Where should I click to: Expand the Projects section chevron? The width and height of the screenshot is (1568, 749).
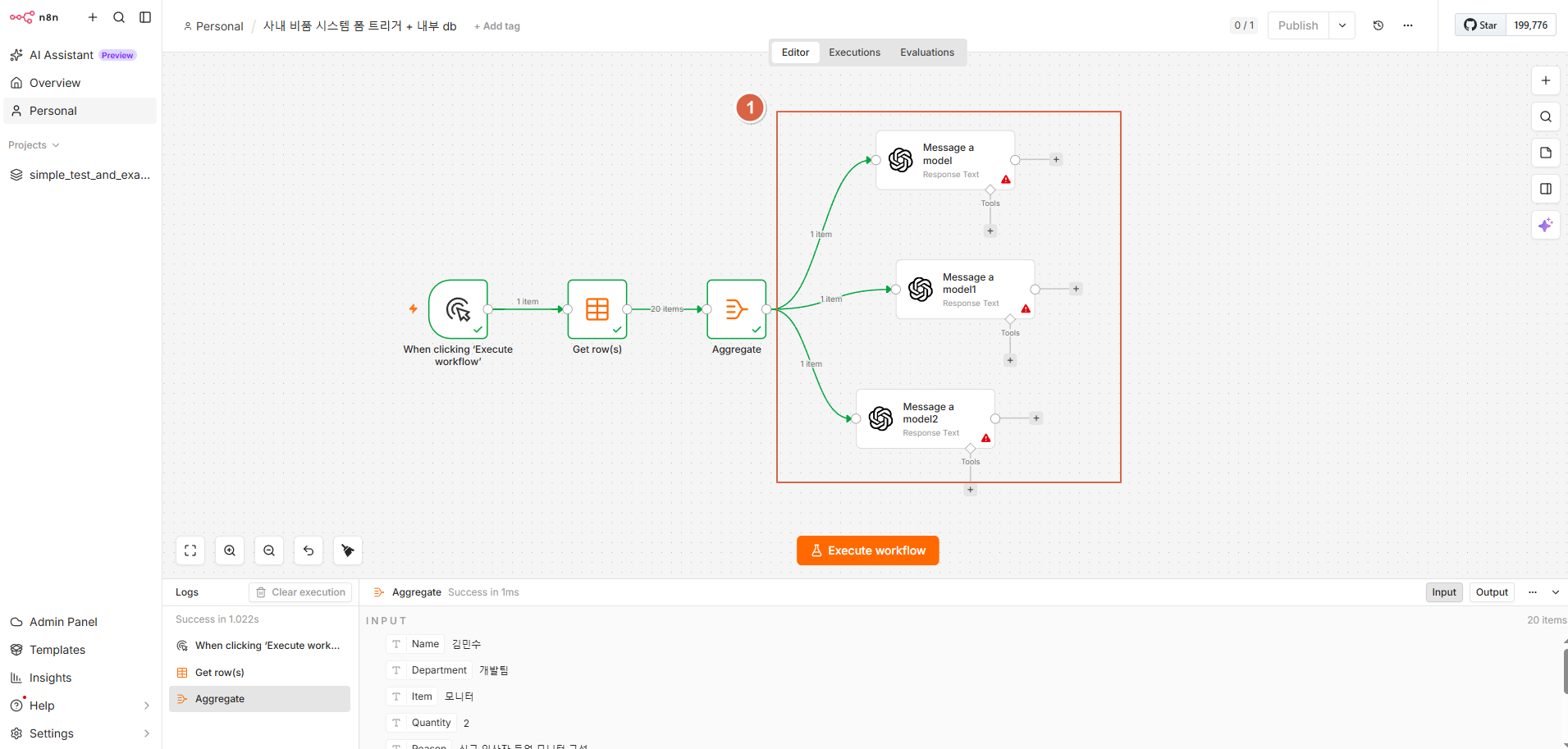(x=56, y=145)
